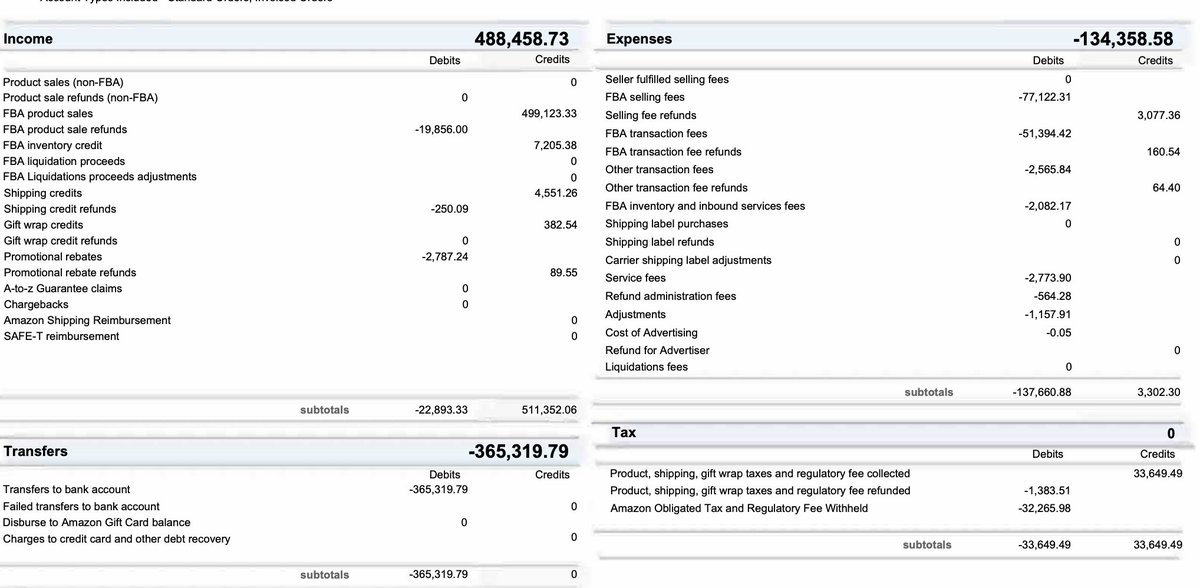Image resolution: width=1200 pixels, height=588 pixels.
Task: Select Other transaction fees amount -2,565.84
Action: coord(1048,170)
